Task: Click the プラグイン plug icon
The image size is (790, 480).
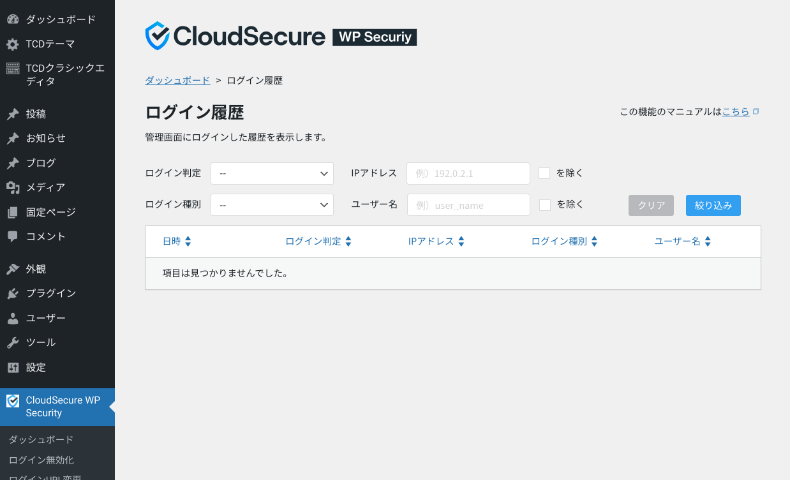Action: (x=13, y=293)
